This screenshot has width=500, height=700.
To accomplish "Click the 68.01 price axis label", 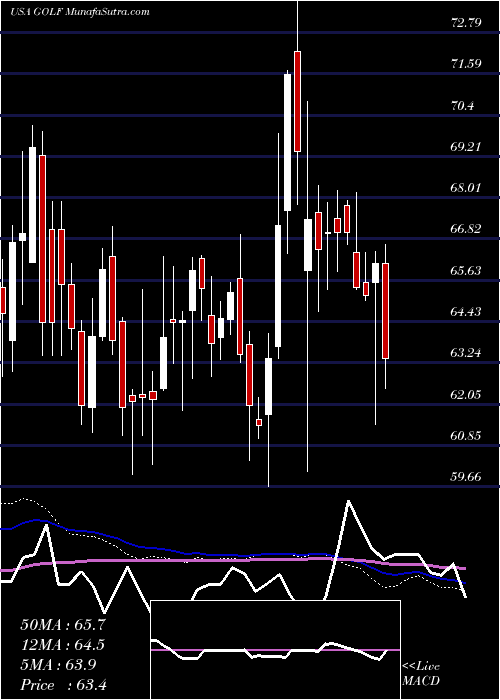I will (x=466, y=188).
